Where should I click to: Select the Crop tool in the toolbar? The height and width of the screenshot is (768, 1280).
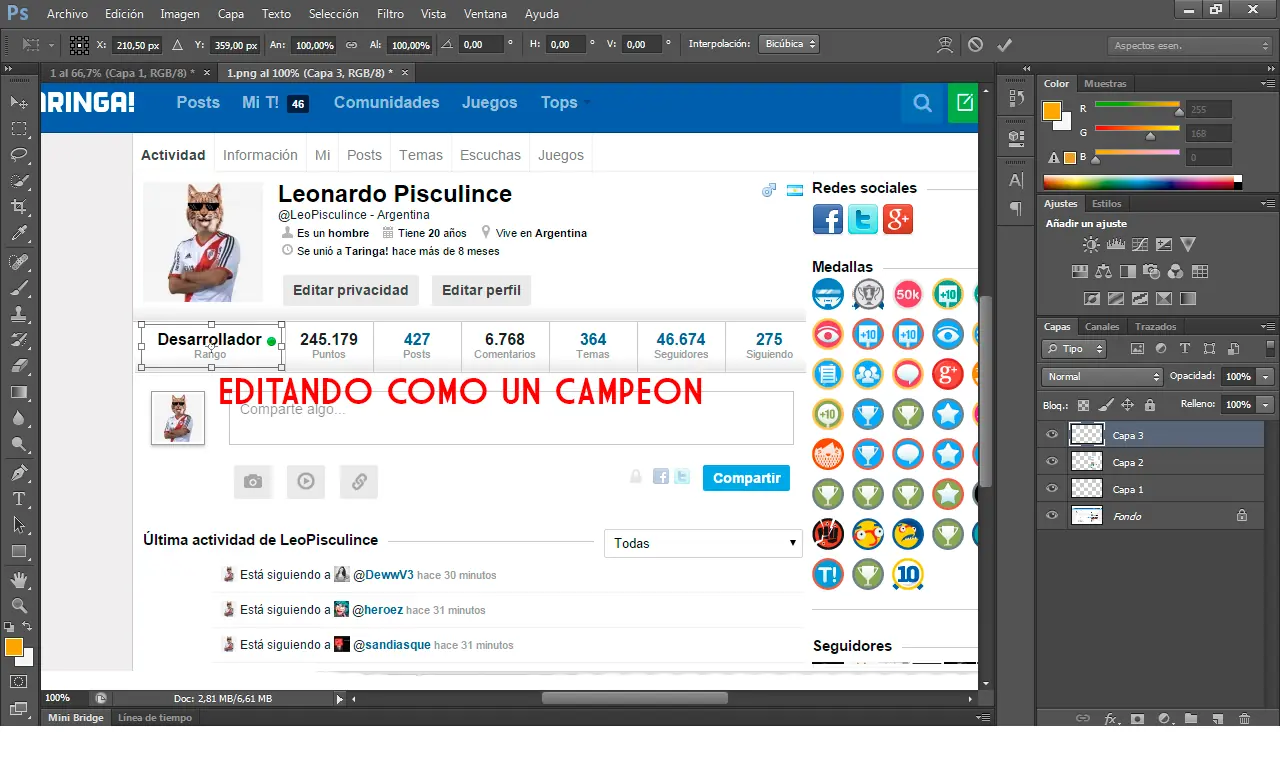click(18, 207)
